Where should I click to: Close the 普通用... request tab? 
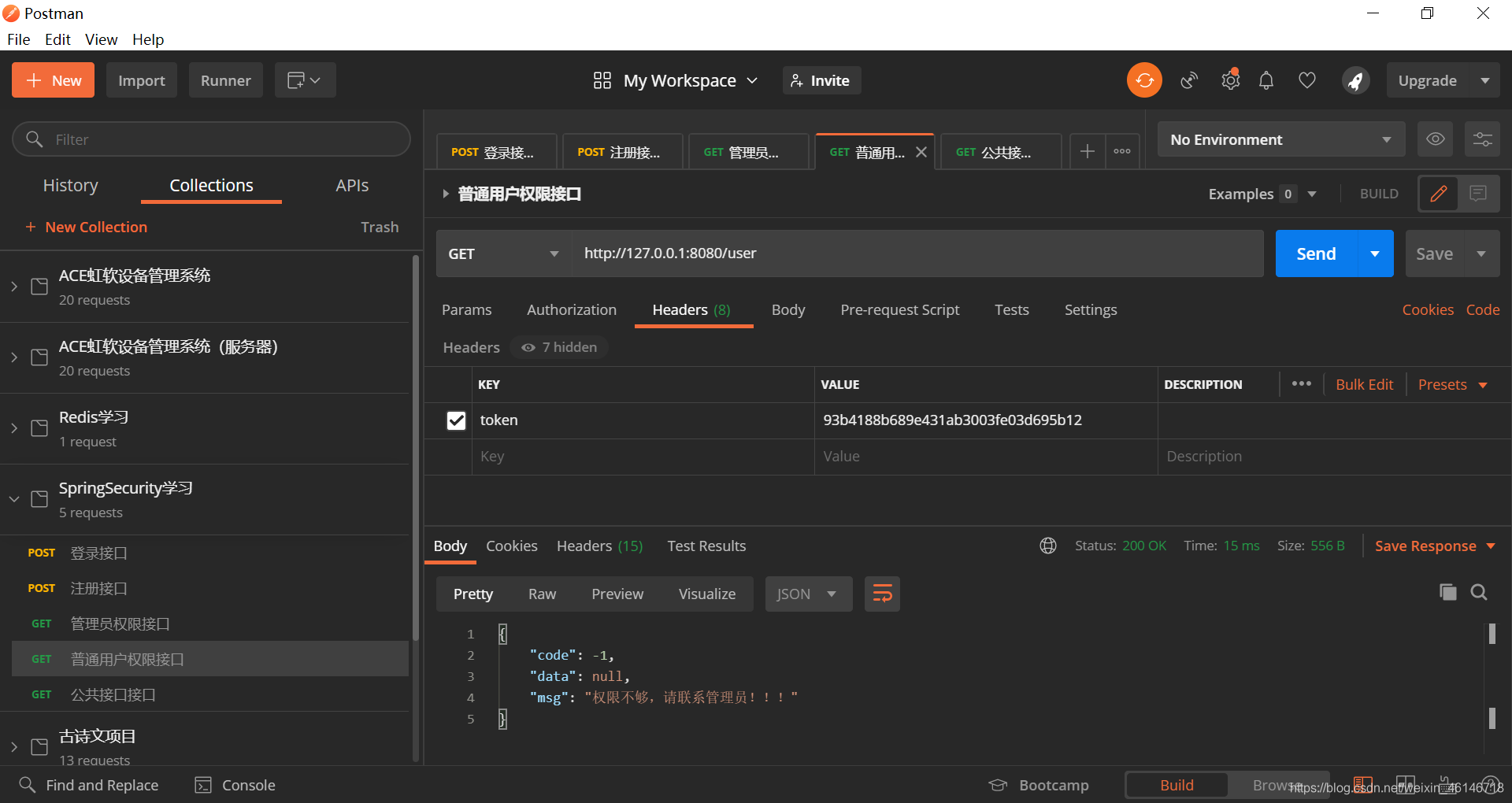pos(921,152)
